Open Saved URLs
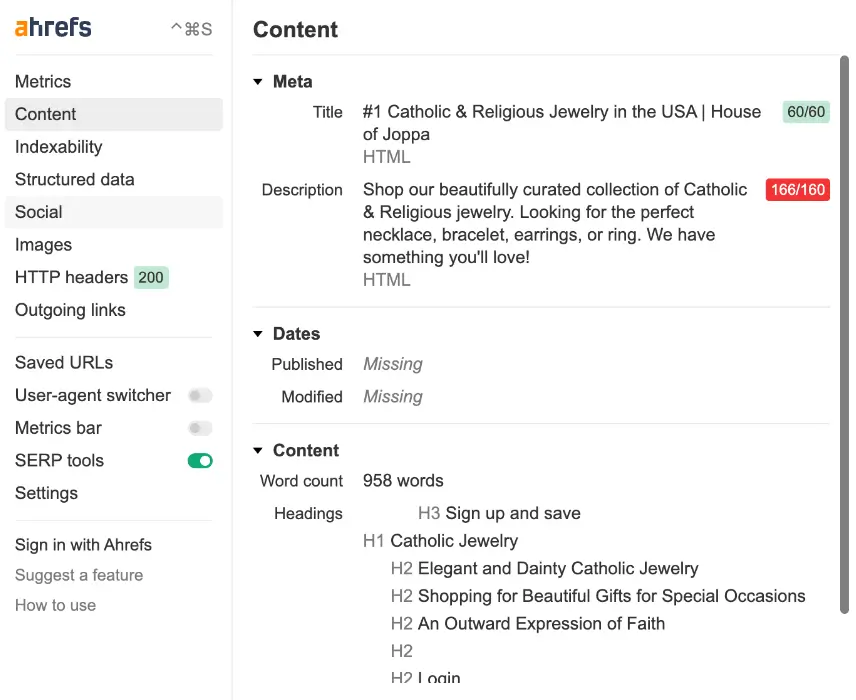 [x=63, y=362]
